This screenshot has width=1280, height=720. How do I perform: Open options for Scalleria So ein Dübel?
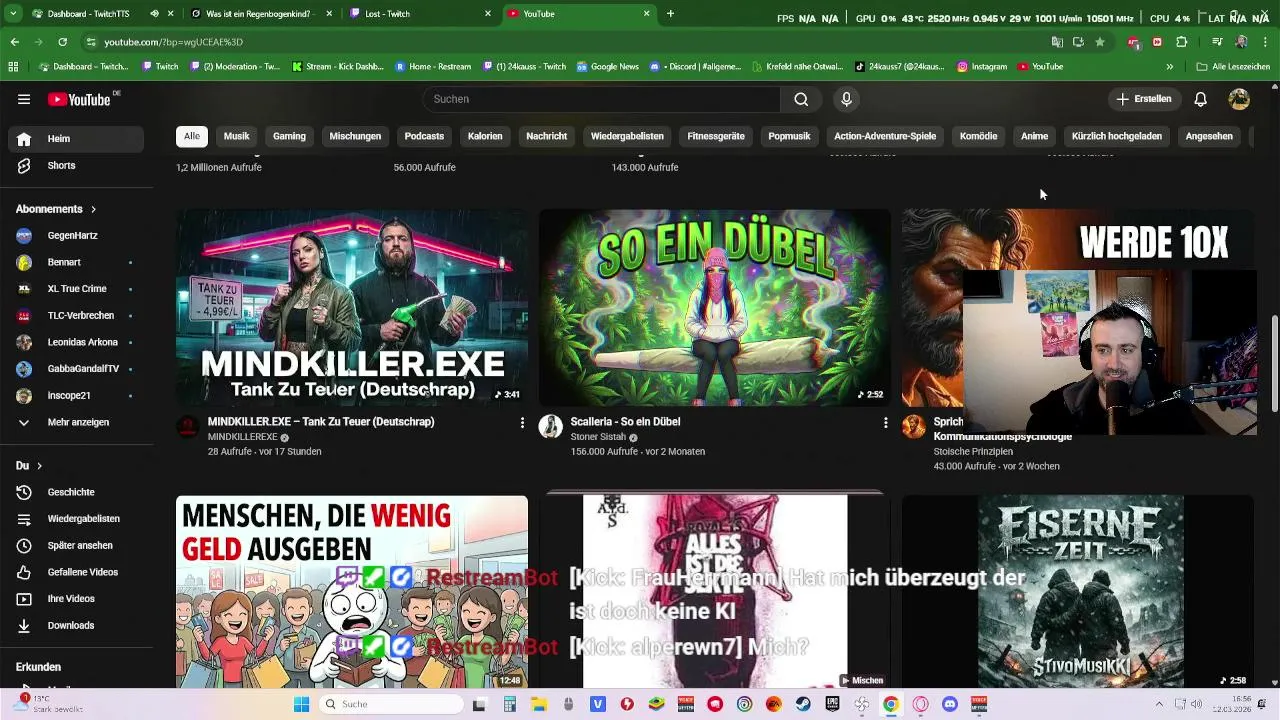pos(885,423)
